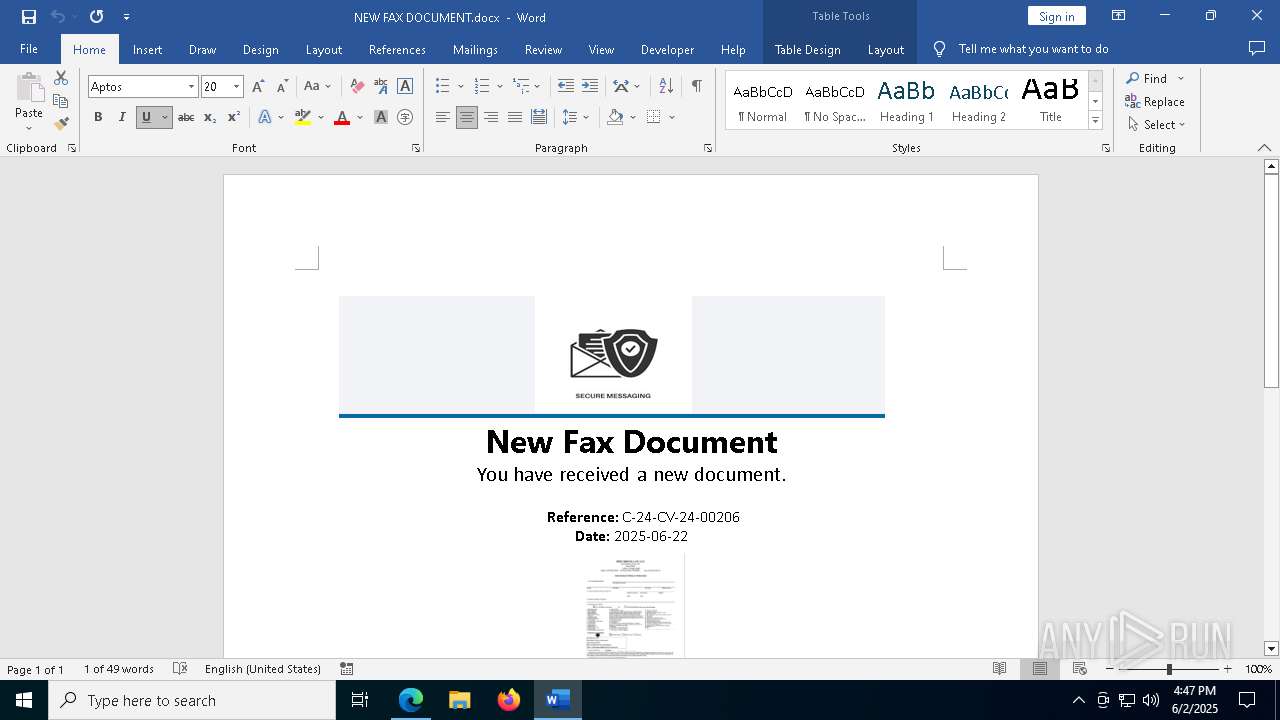Apply subscript formatting
This screenshot has height=720, width=1280.
click(x=210, y=117)
